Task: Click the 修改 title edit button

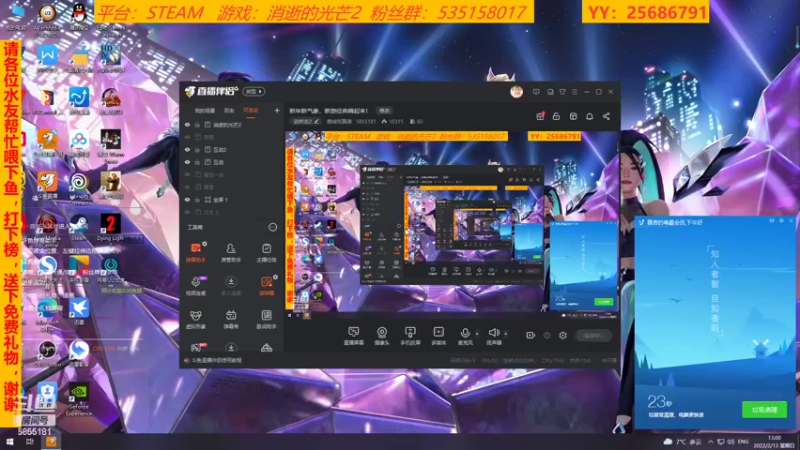Action: click(x=384, y=110)
